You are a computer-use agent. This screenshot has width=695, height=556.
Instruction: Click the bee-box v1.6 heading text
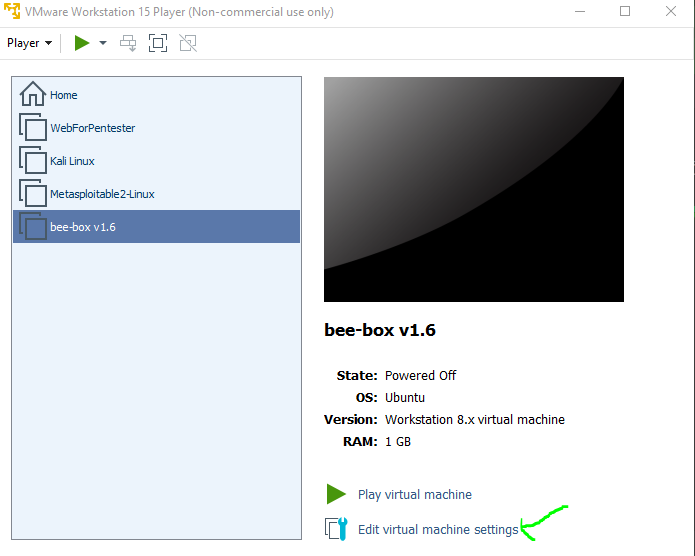tap(380, 330)
